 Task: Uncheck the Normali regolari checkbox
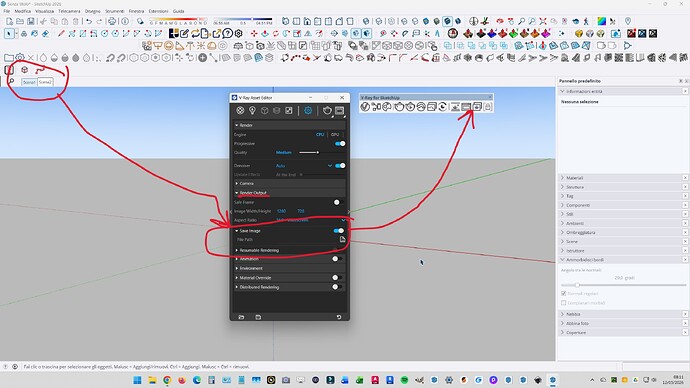coord(564,293)
